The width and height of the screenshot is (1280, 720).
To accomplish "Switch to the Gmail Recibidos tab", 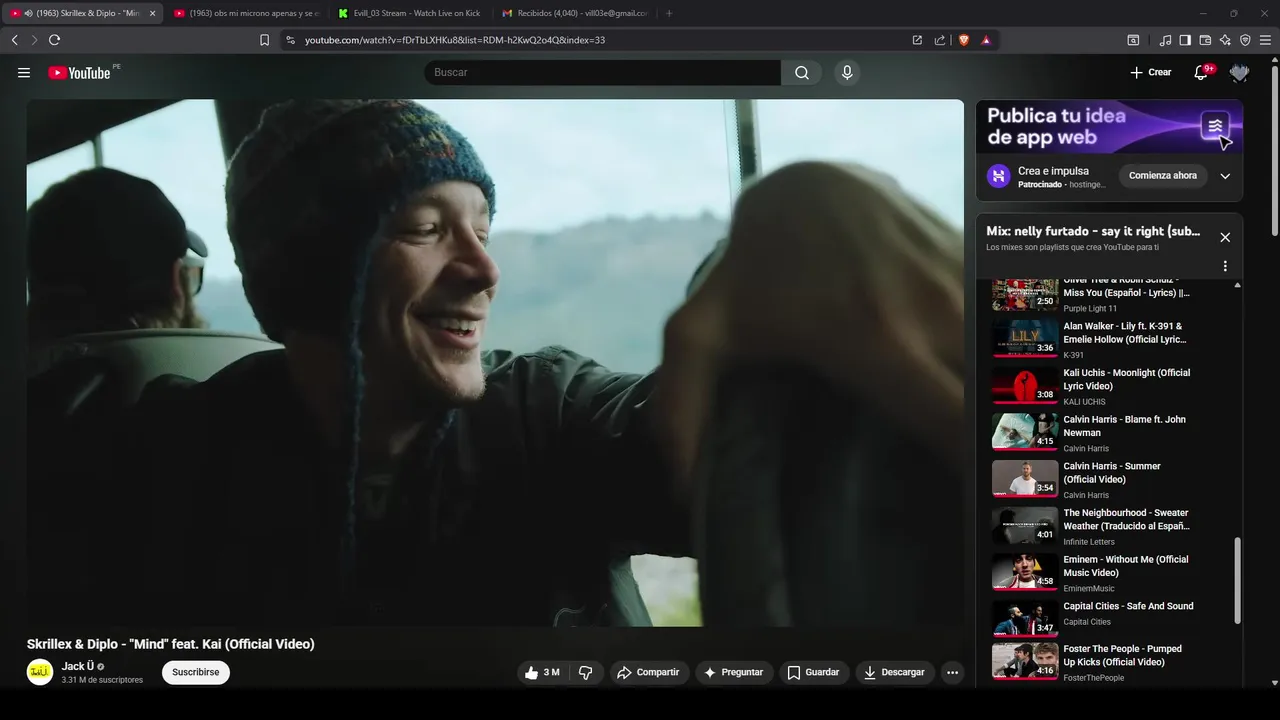I will point(574,13).
